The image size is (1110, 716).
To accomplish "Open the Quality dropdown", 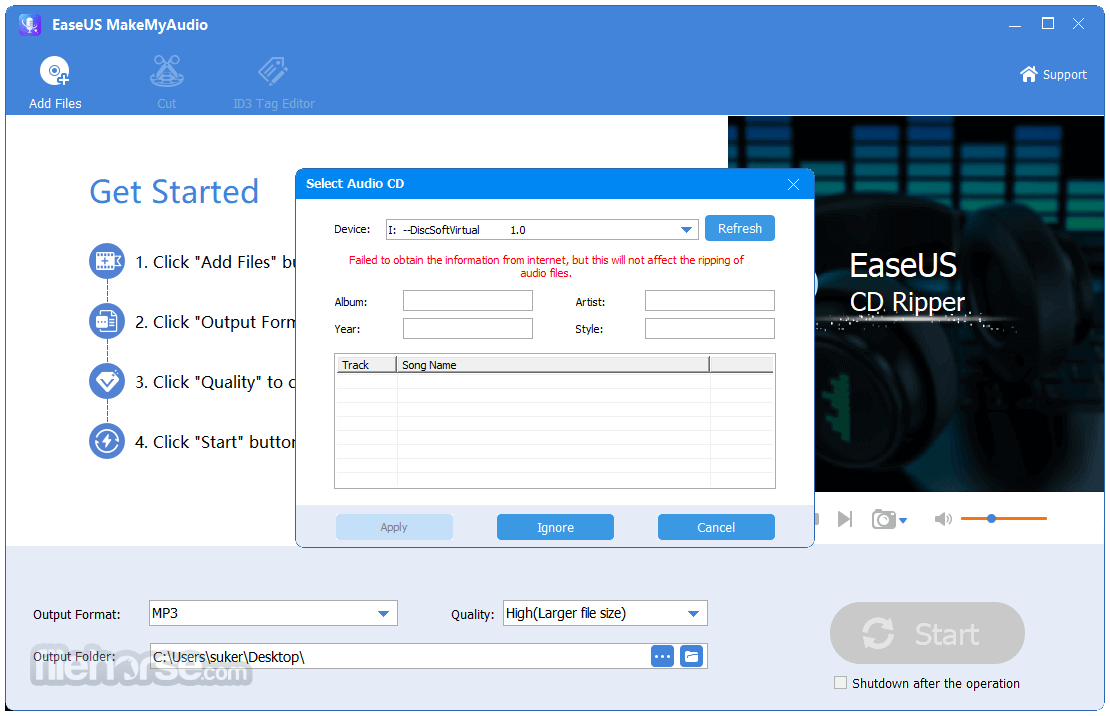I will tap(605, 613).
